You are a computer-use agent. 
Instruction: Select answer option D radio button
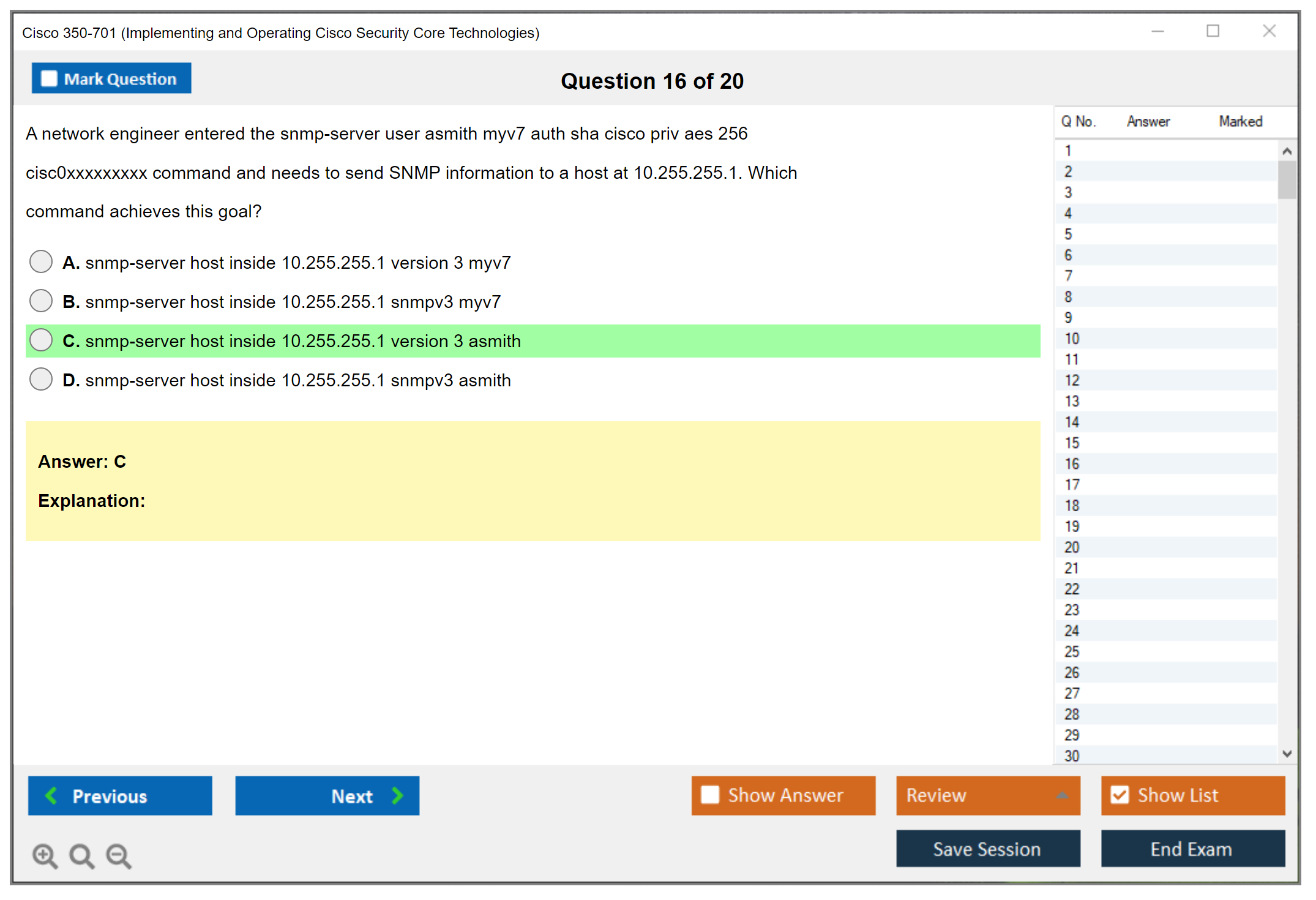point(41,379)
